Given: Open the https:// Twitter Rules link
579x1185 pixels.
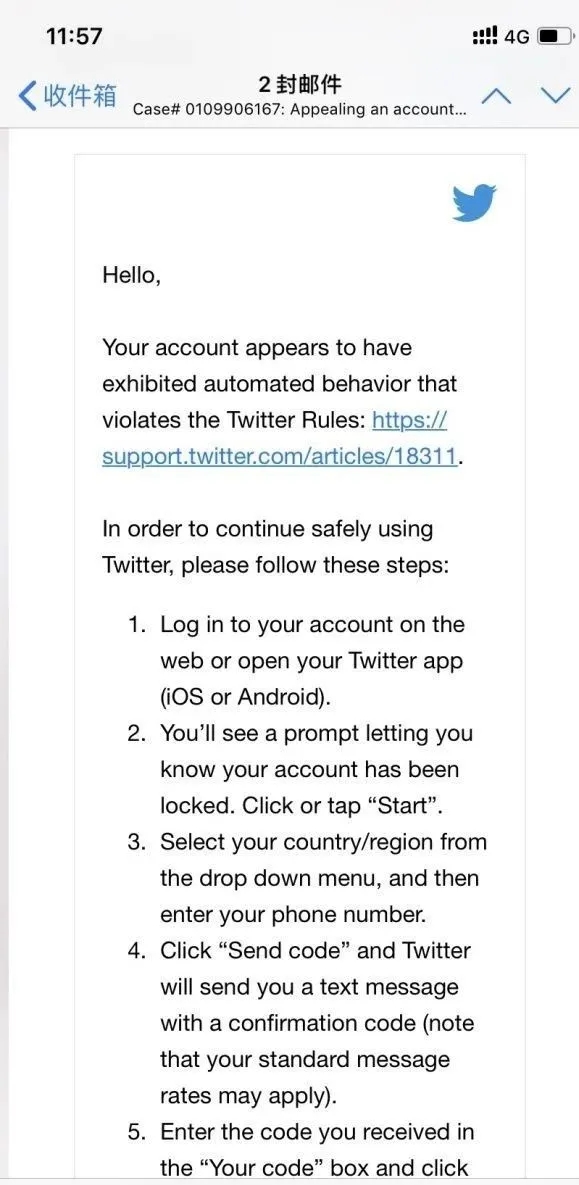Looking at the screenshot, I should point(410,420).
